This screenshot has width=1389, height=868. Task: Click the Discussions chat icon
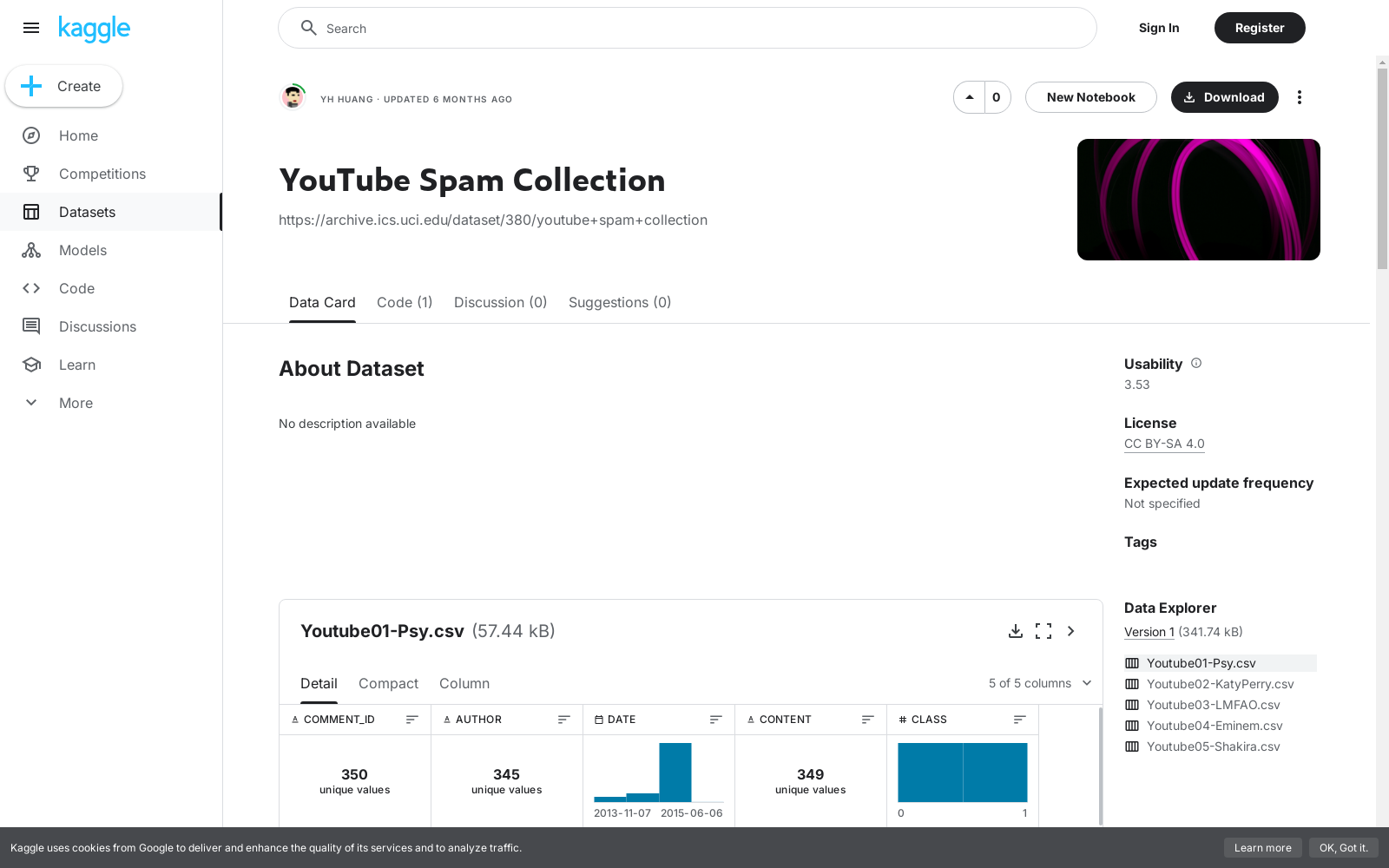click(x=31, y=326)
